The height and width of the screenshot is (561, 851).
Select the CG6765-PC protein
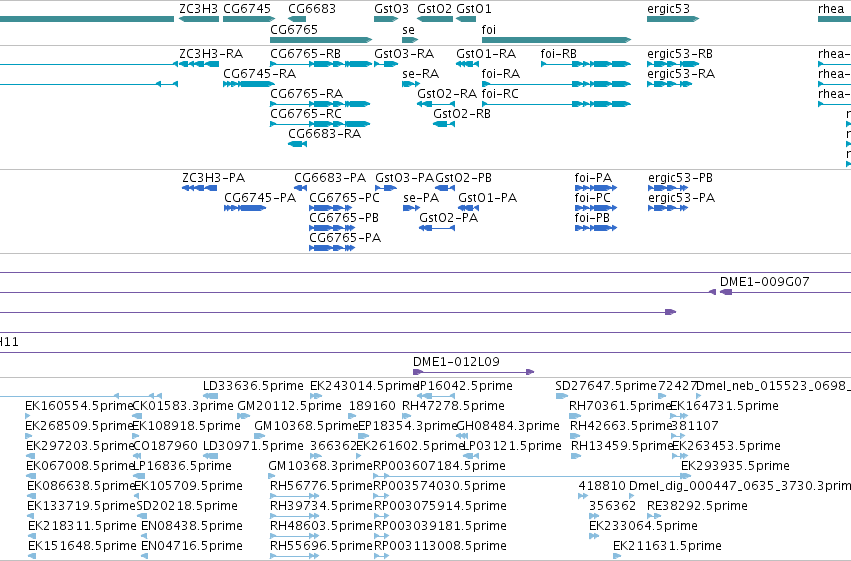coord(331,208)
